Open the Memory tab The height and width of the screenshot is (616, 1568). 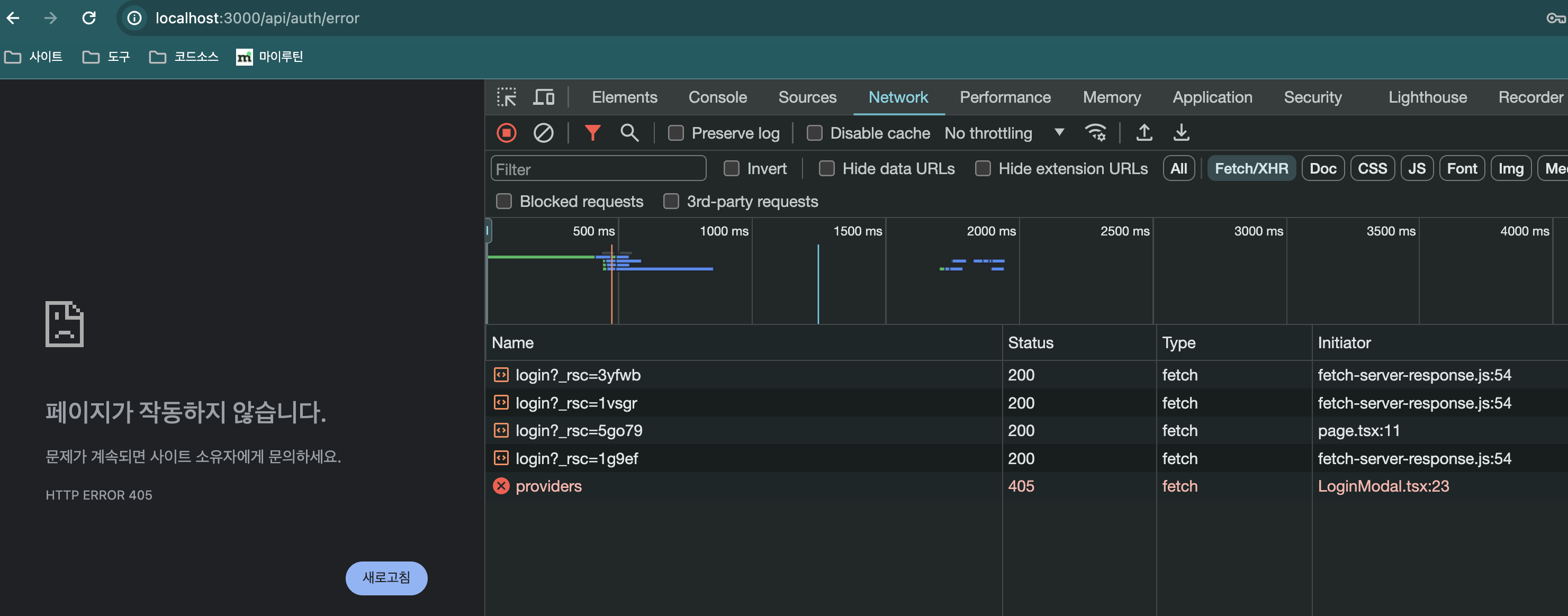point(1112,97)
